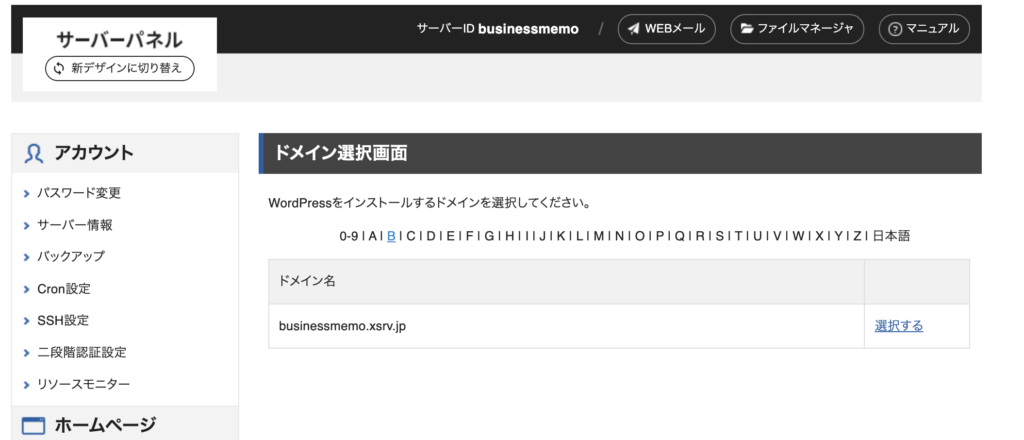This screenshot has width=1024, height=440.
Task: Click the arrow beside パスワード変更
Action: click(27, 194)
